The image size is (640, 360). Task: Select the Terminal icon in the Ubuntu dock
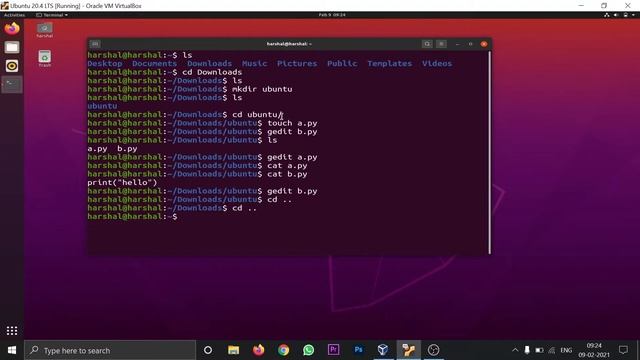(12, 84)
